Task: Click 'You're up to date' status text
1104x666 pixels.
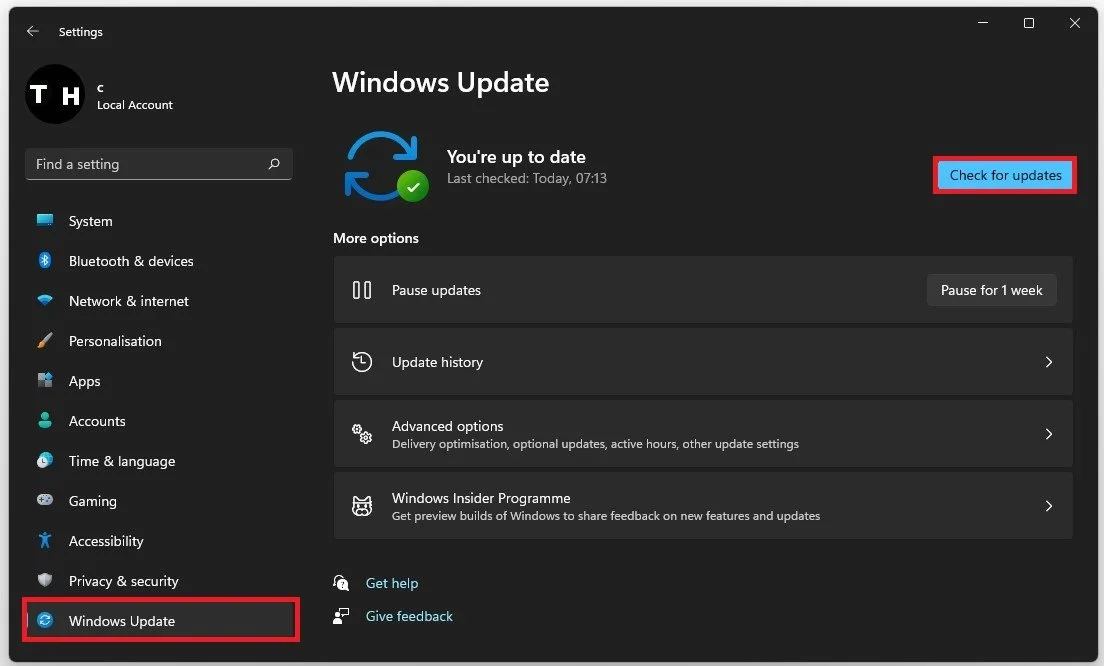Action: tap(516, 156)
